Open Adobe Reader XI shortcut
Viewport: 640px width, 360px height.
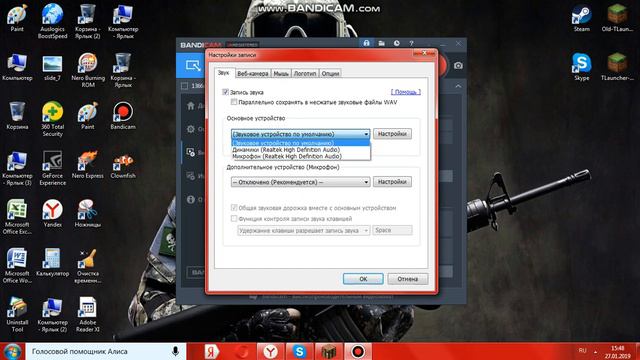point(88,314)
